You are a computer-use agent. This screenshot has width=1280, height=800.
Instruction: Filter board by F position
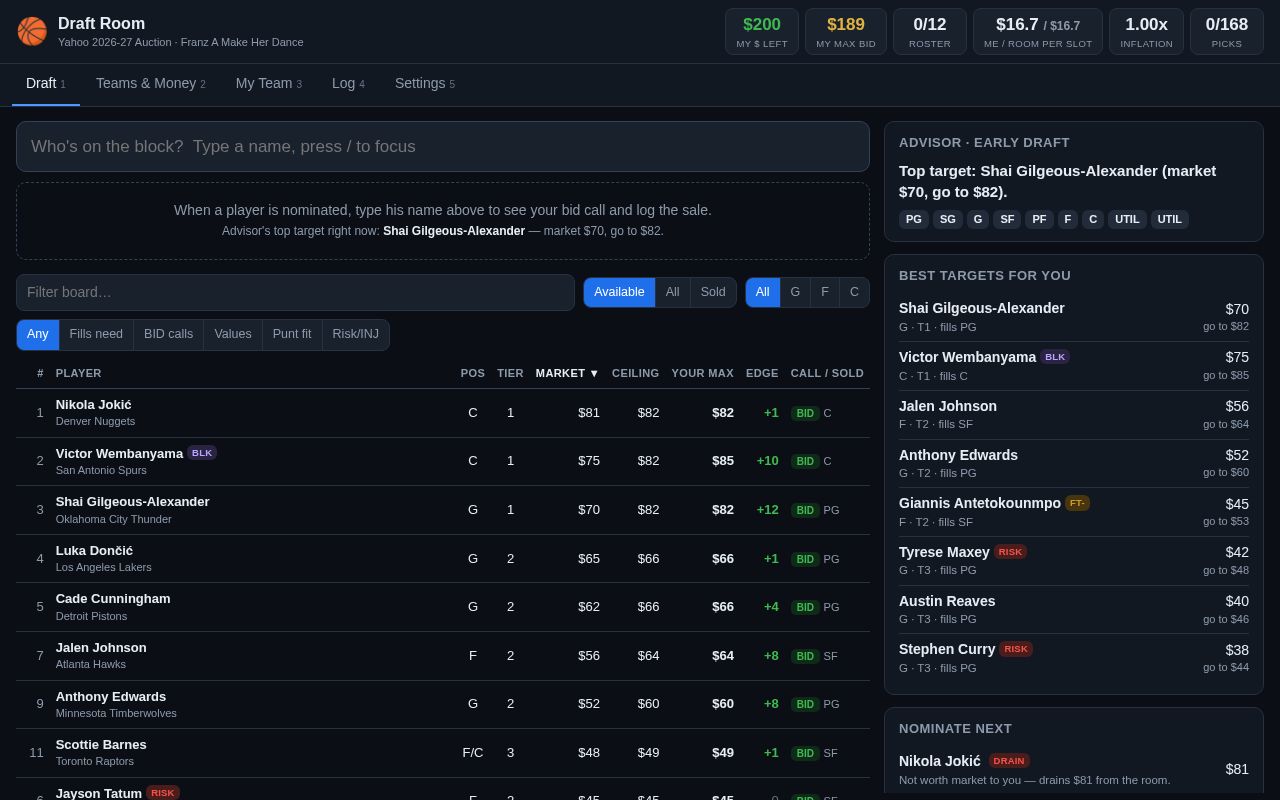coord(825,292)
